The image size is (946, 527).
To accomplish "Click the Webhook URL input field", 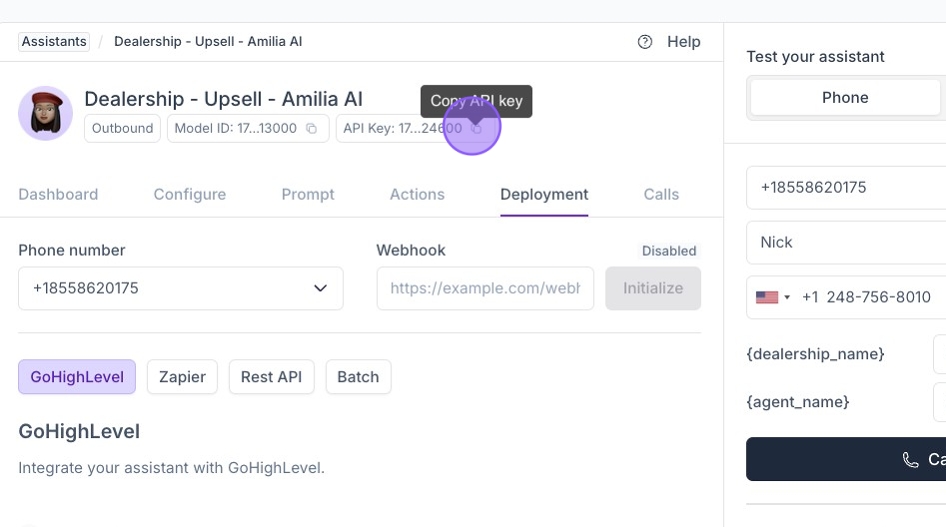I will click(x=485, y=288).
